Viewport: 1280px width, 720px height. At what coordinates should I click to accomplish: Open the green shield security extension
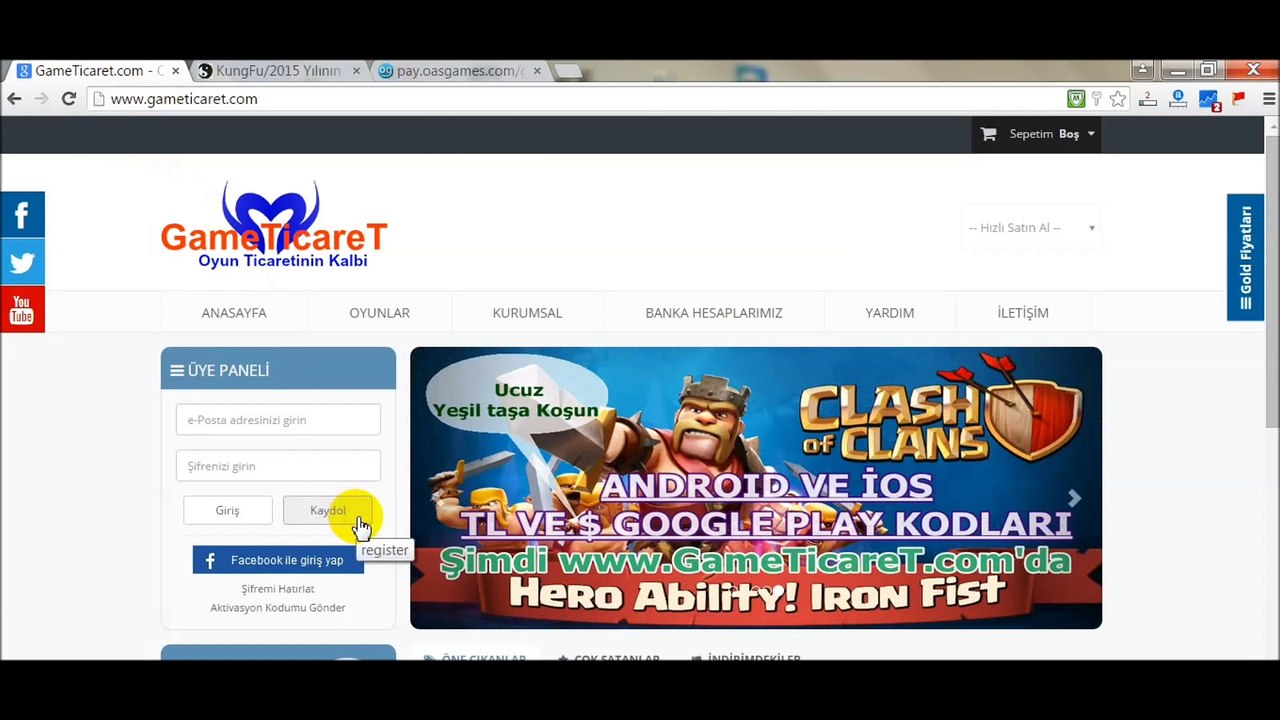point(1076,99)
